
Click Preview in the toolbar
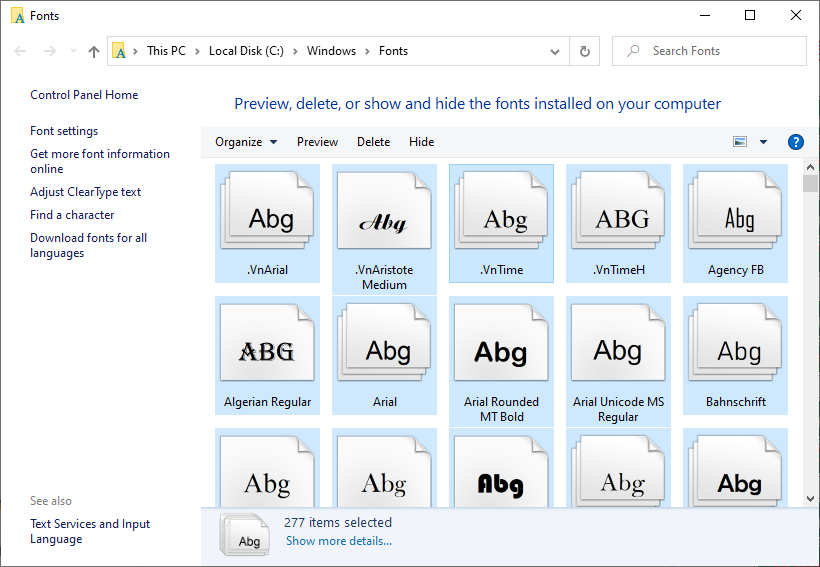click(317, 142)
